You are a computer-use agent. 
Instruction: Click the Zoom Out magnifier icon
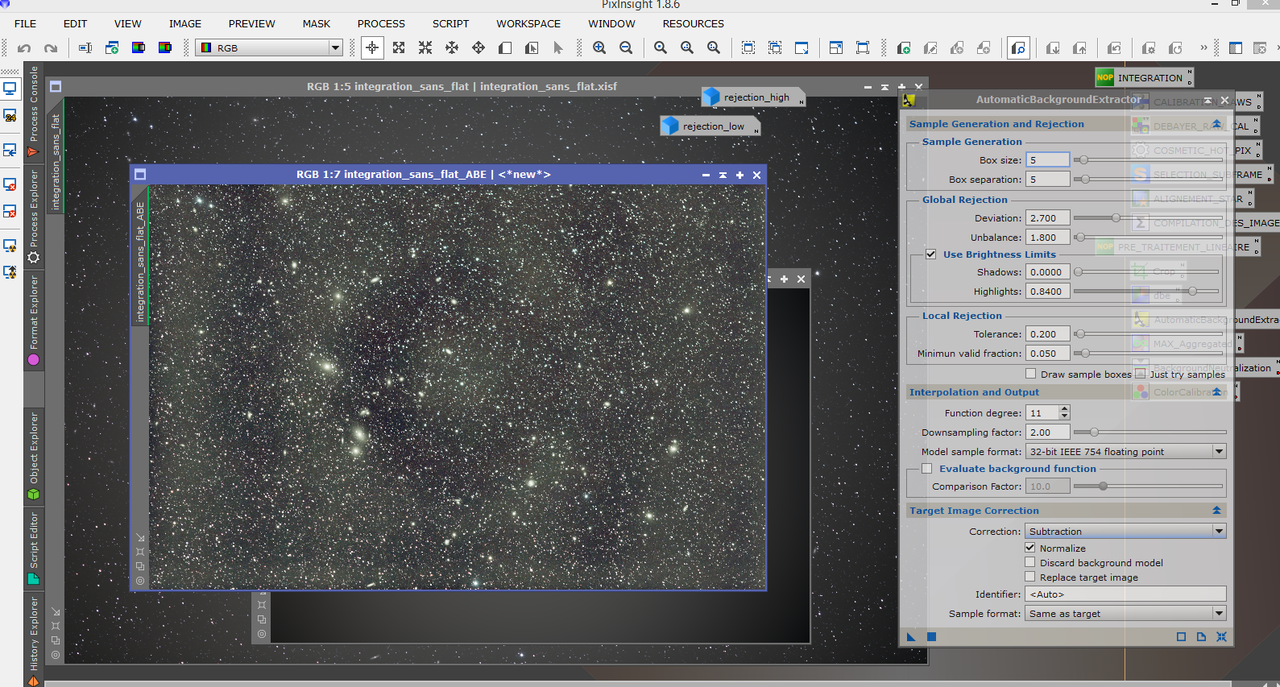click(626, 48)
